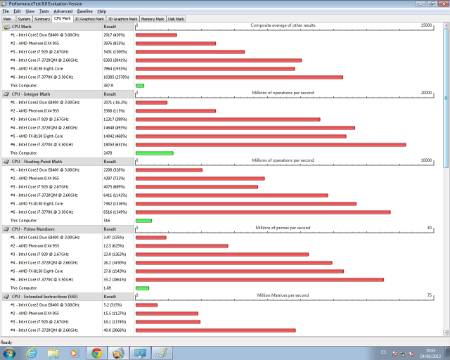Switch to the Summary tab

coord(42,19)
